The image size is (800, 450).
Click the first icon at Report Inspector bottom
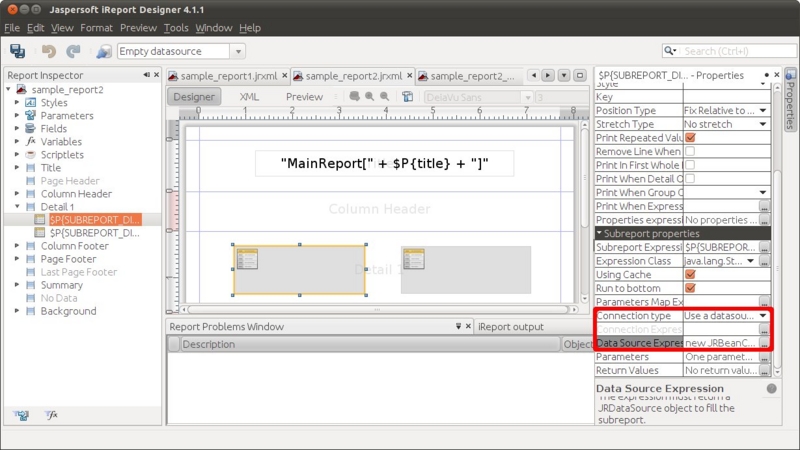tap(21, 415)
